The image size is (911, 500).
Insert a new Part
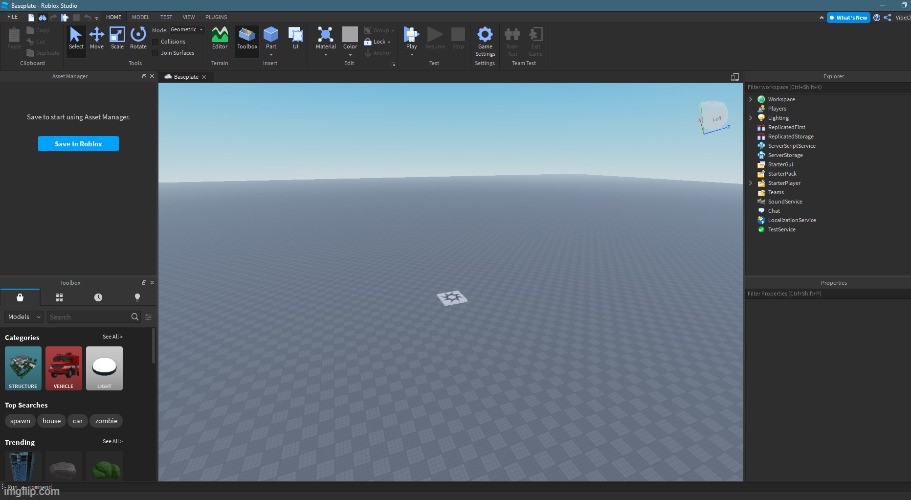(x=271, y=37)
